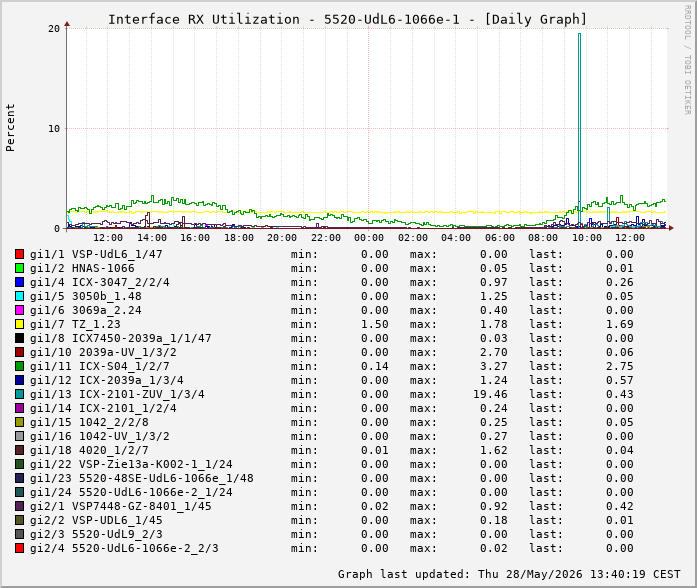The image size is (697, 588).
Task: Click the swatch for gi2/2 VSP-UDL6_1/45
Action: coord(19,520)
